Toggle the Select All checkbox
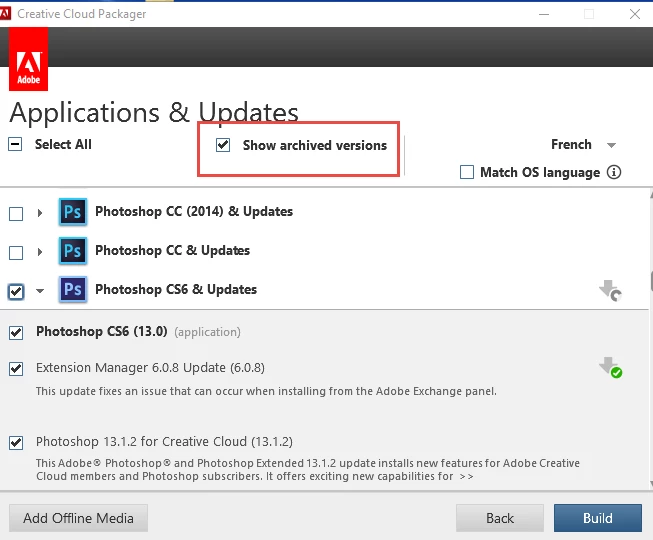653x540 pixels. coord(15,144)
